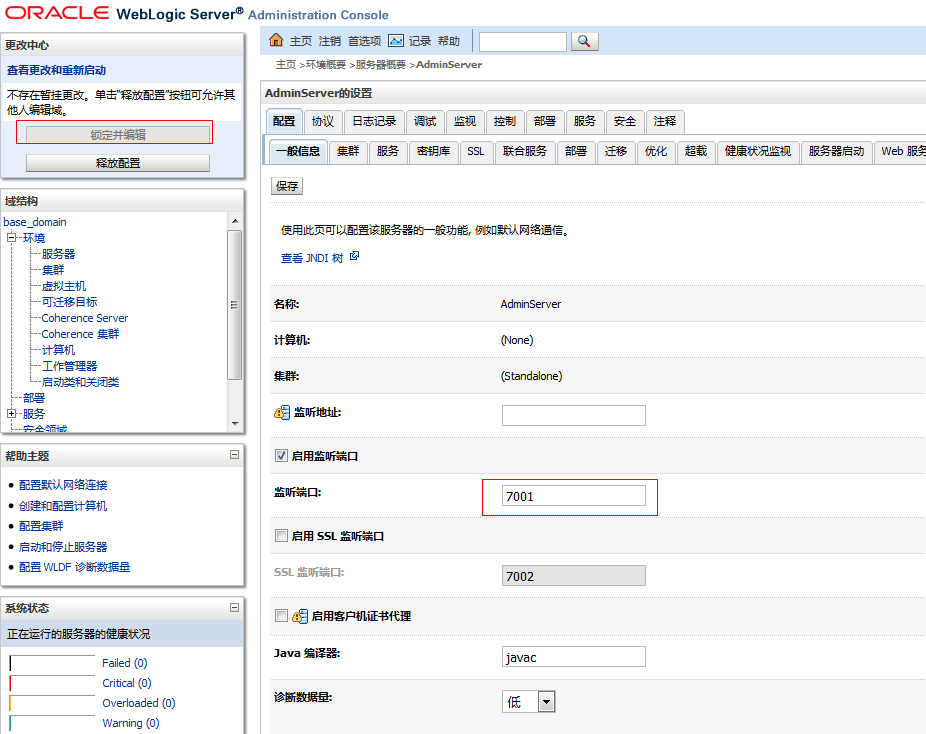926x734 pixels.
Task: Open the 查看 JNDI 树 link
Action: click(312, 258)
